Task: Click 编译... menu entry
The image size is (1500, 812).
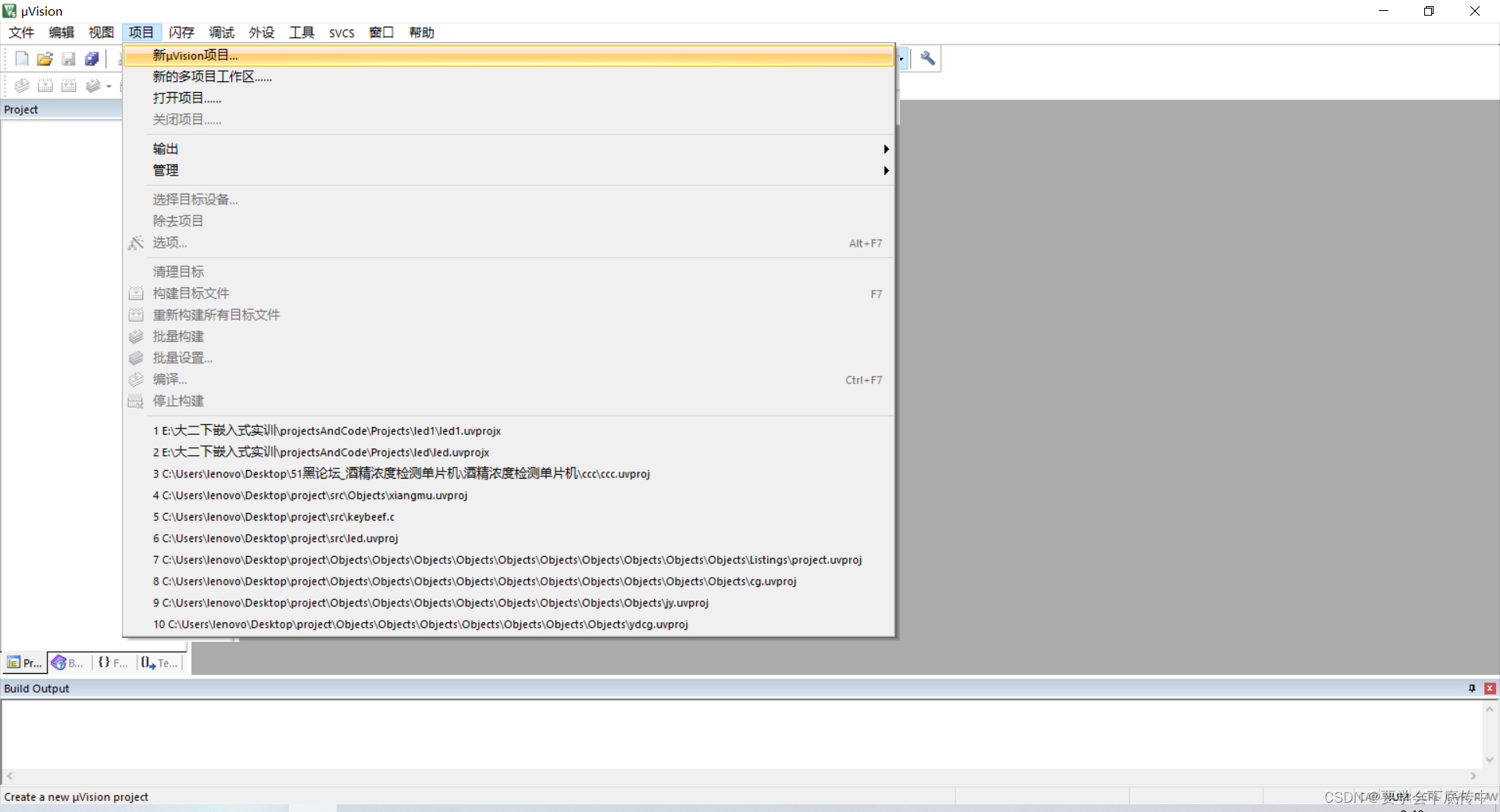Action: 509,379
